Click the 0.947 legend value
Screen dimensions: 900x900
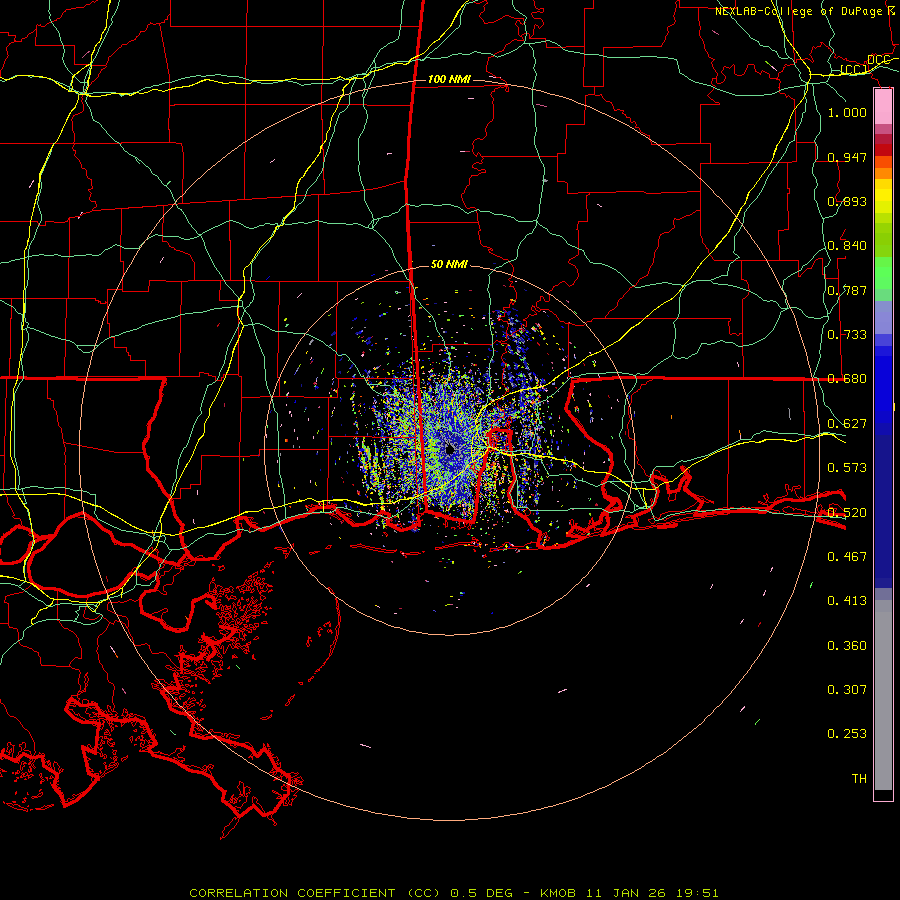pyautogui.click(x=847, y=157)
